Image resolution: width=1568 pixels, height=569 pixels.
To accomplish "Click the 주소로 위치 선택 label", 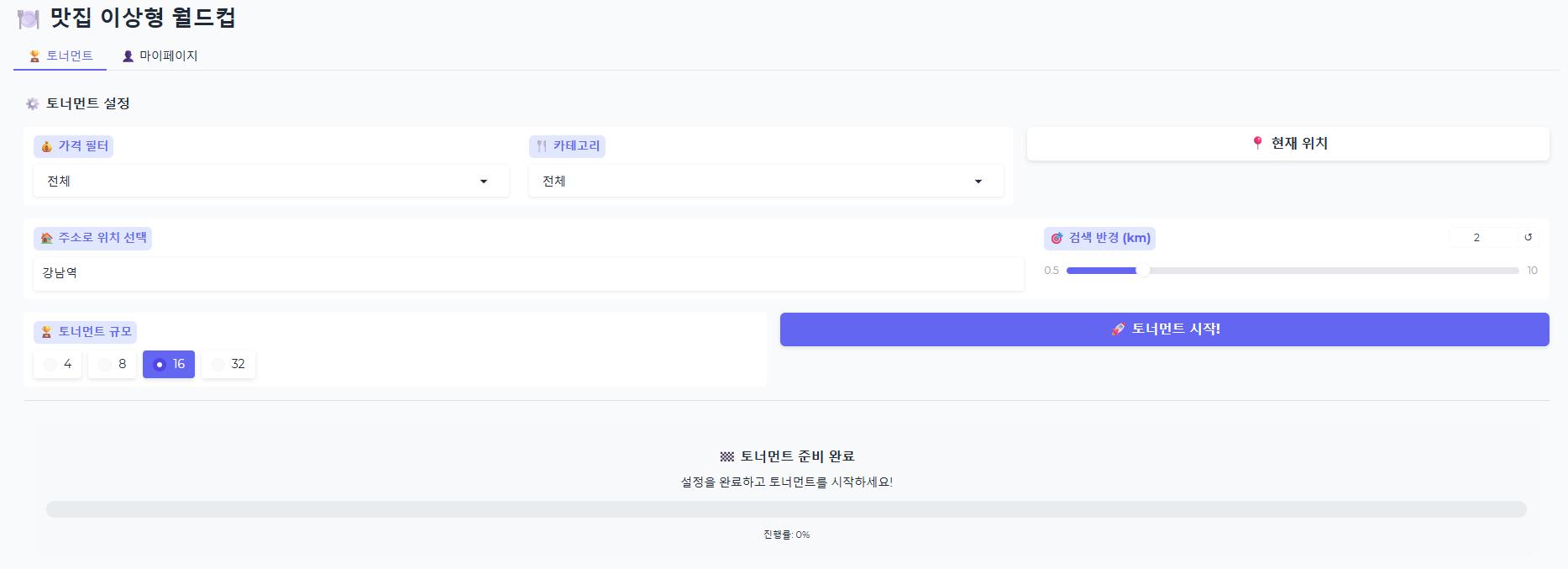I will pos(93,238).
